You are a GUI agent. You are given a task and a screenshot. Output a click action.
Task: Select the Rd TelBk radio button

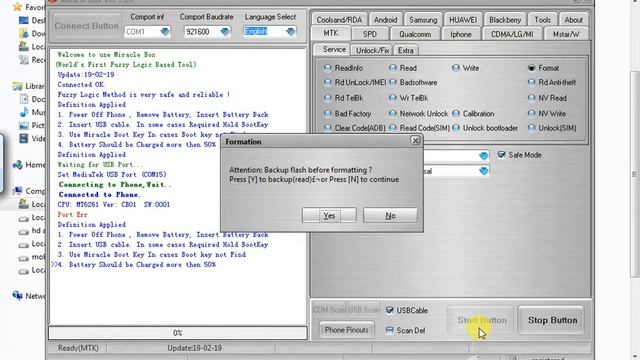point(327,98)
